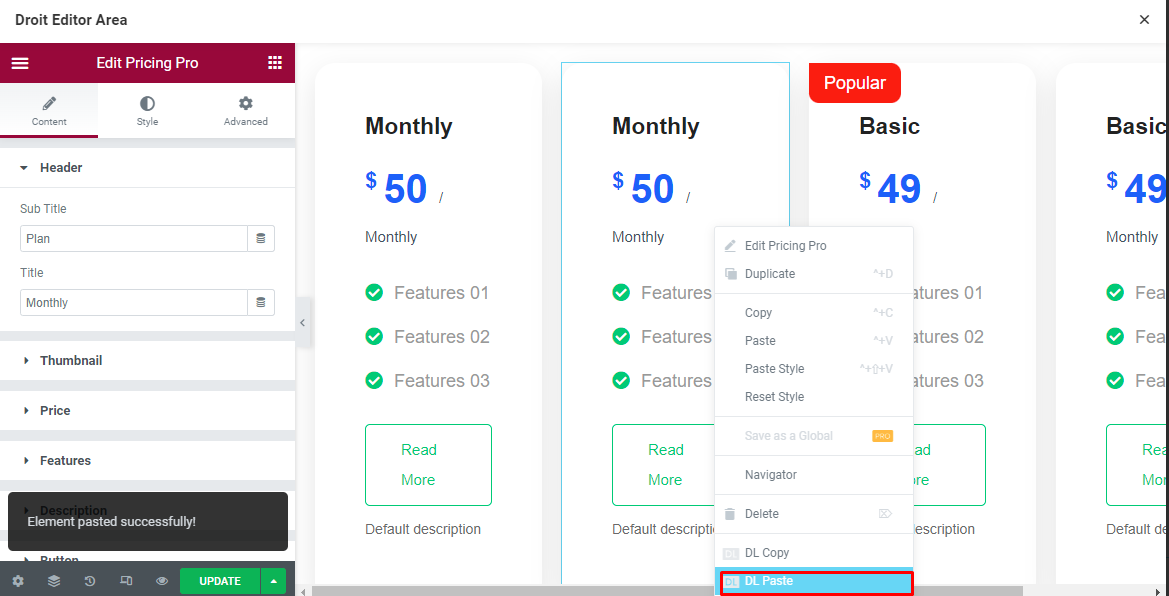Click the Element pasted successfully notification
The width and height of the screenshot is (1169, 596).
click(148, 521)
